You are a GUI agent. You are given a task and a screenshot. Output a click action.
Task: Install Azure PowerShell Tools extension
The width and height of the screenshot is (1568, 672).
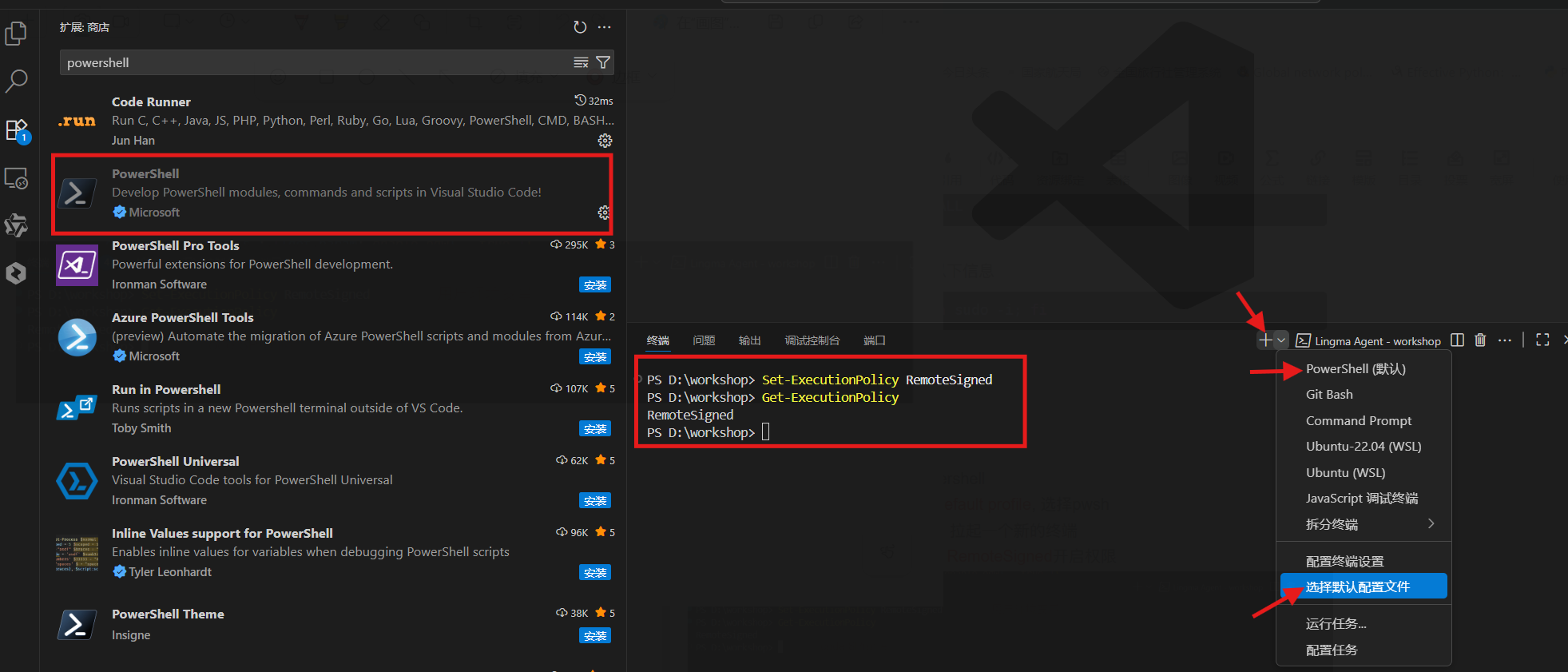tap(595, 356)
